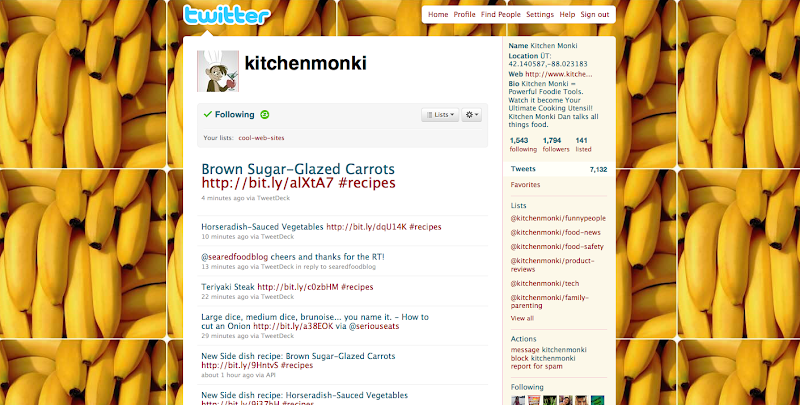Viewport: 800px width, 405px height.
Task: Click the Twitter logo
Action: [x=227, y=15]
